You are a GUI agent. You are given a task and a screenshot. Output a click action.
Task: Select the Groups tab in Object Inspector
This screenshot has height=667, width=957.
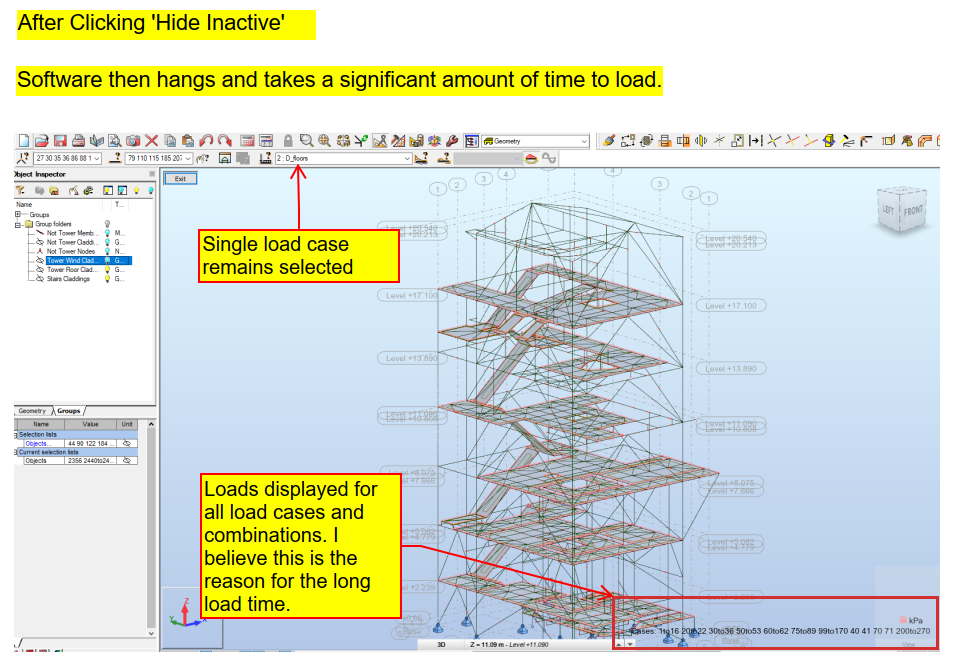(68, 411)
